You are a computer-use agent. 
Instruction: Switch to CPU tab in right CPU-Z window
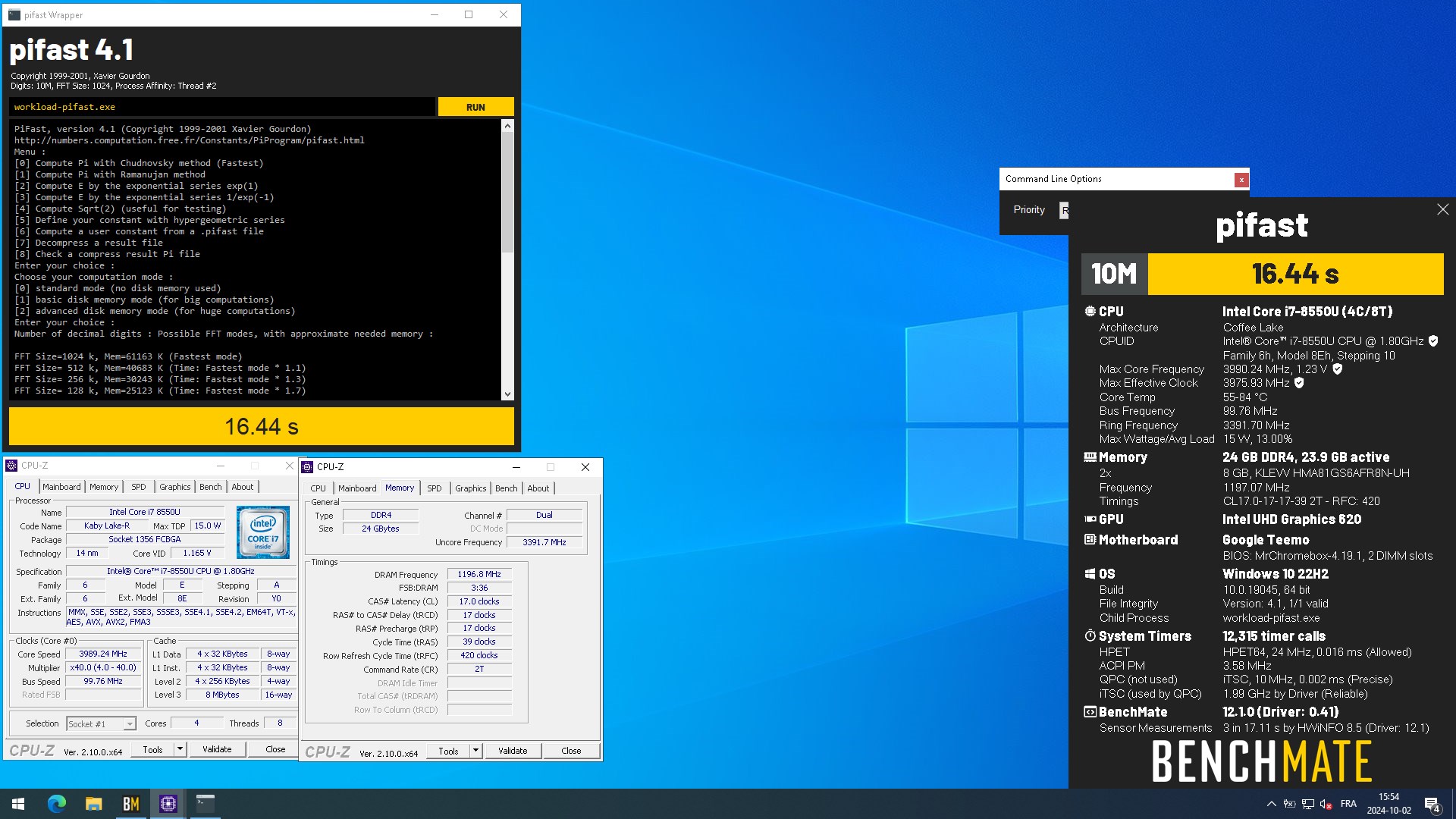click(x=318, y=488)
